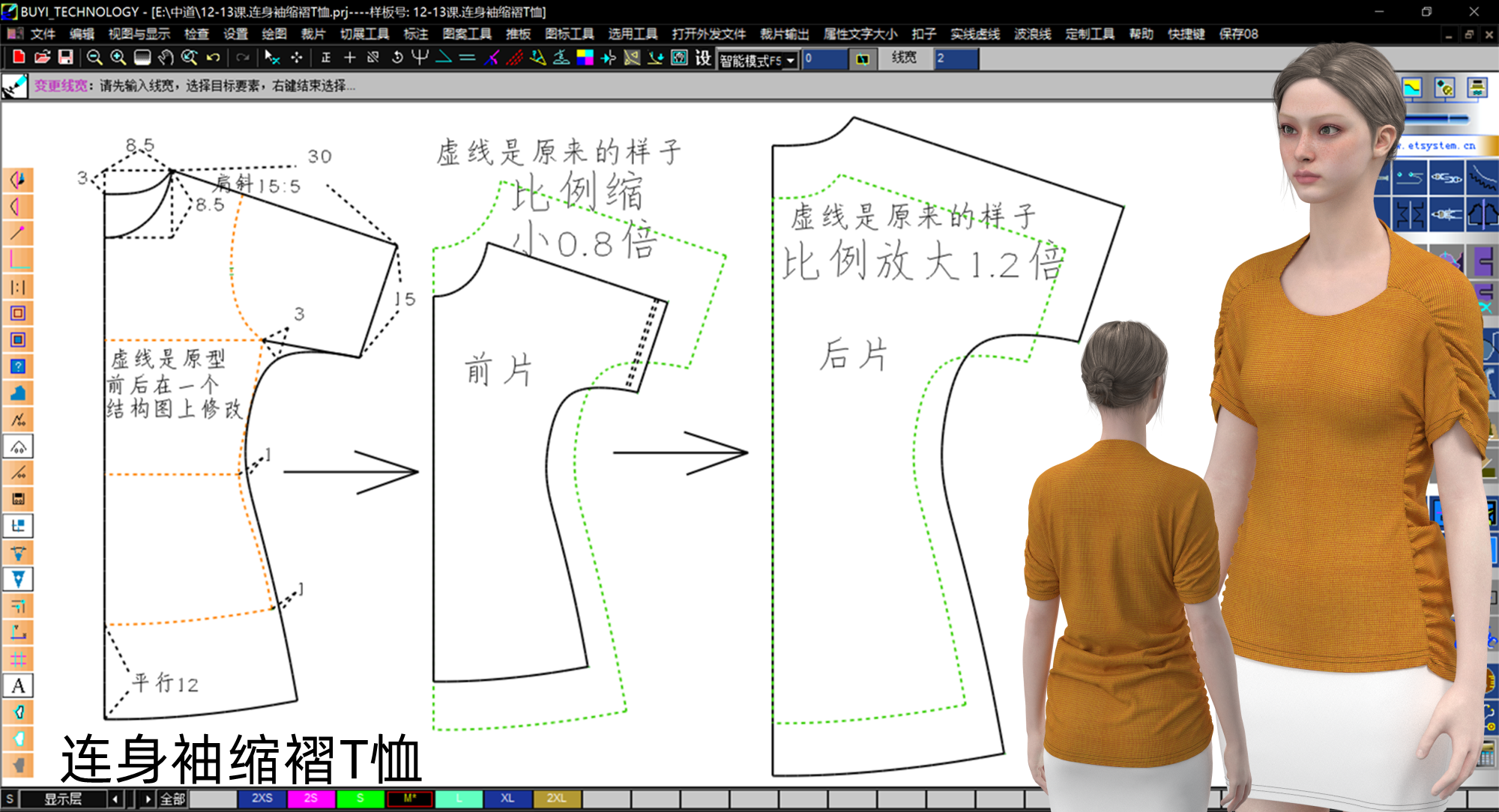
Task: Click the 连身袖缩褶T恤 title text
Action: click(241, 760)
